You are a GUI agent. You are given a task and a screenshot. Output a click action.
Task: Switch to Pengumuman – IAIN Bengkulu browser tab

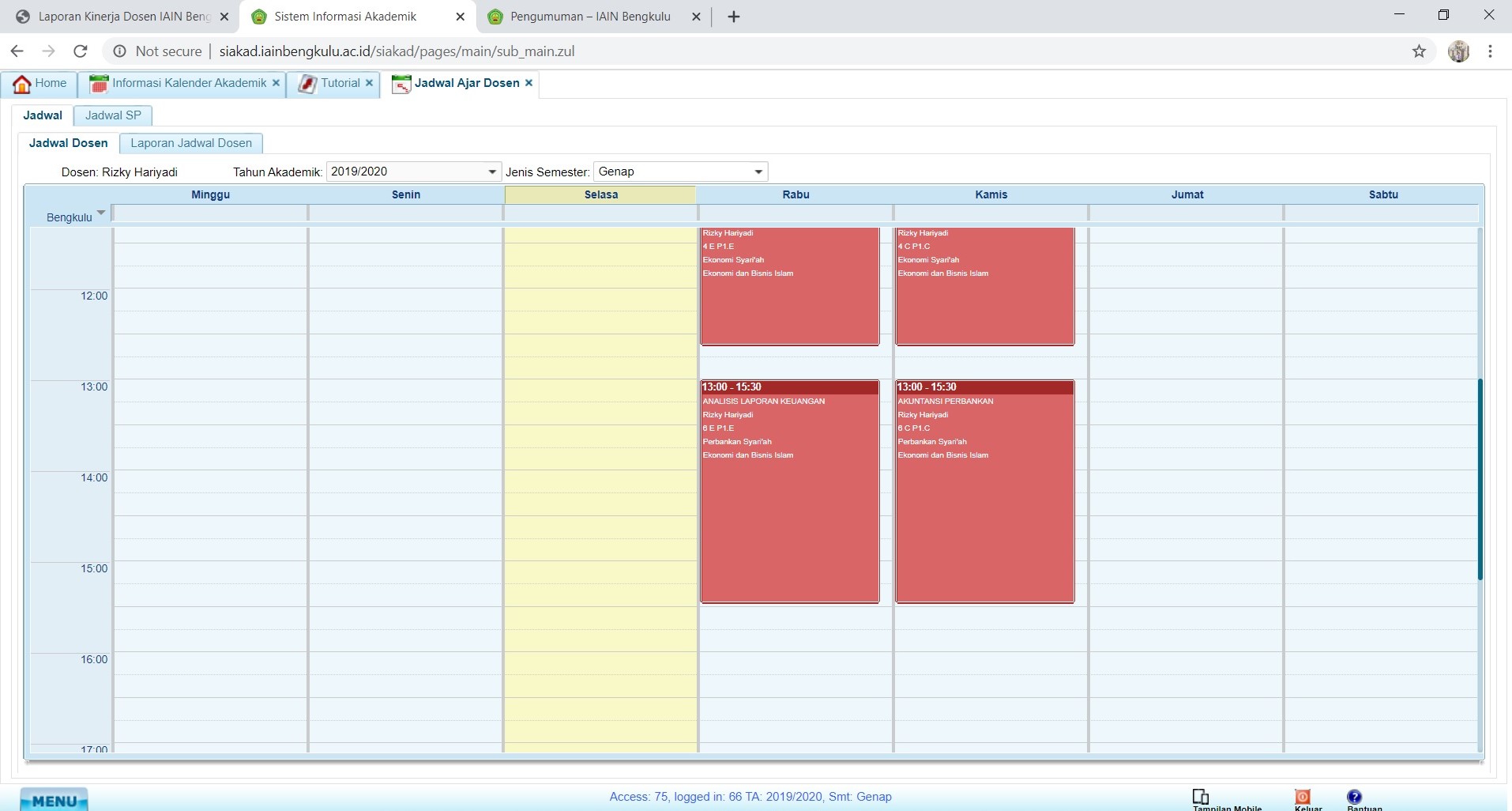[x=589, y=17]
